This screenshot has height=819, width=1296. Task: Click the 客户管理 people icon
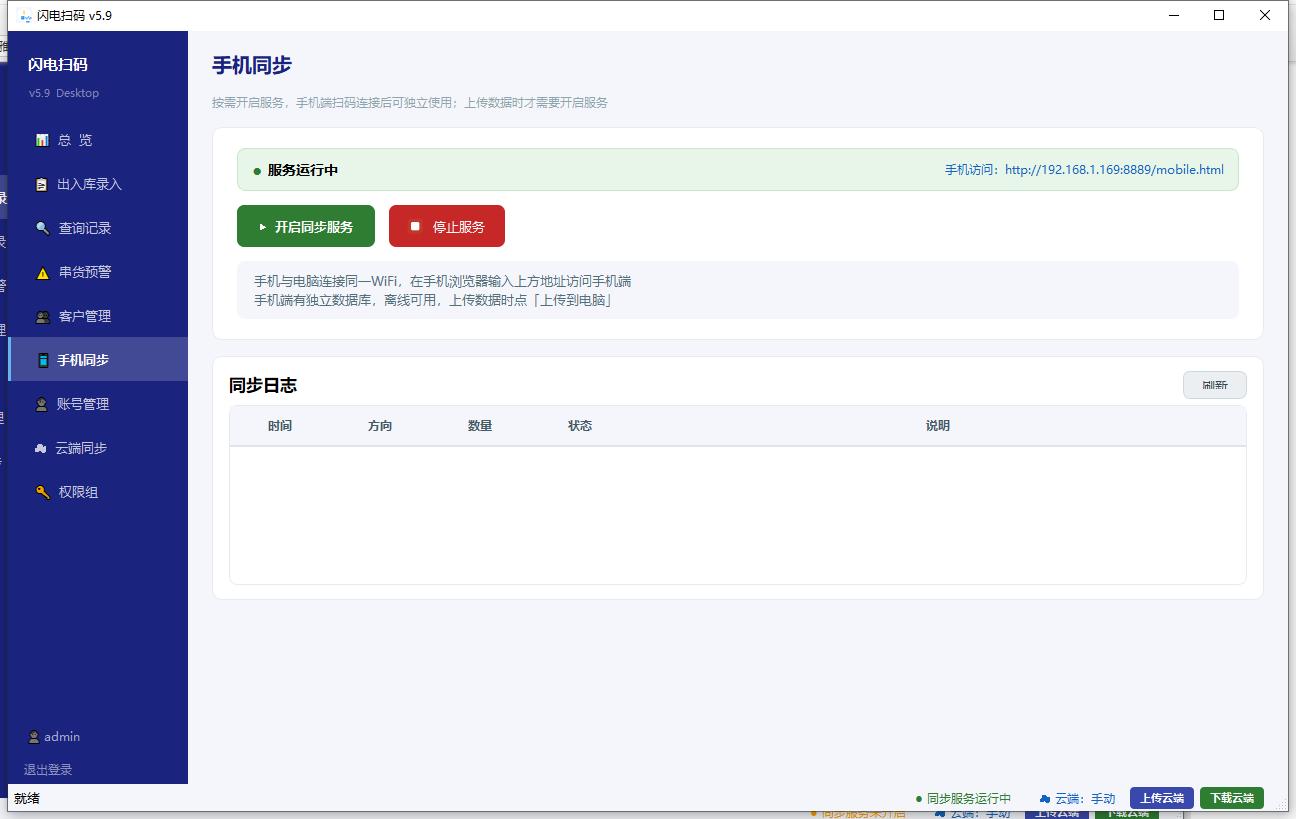click(42, 317)
